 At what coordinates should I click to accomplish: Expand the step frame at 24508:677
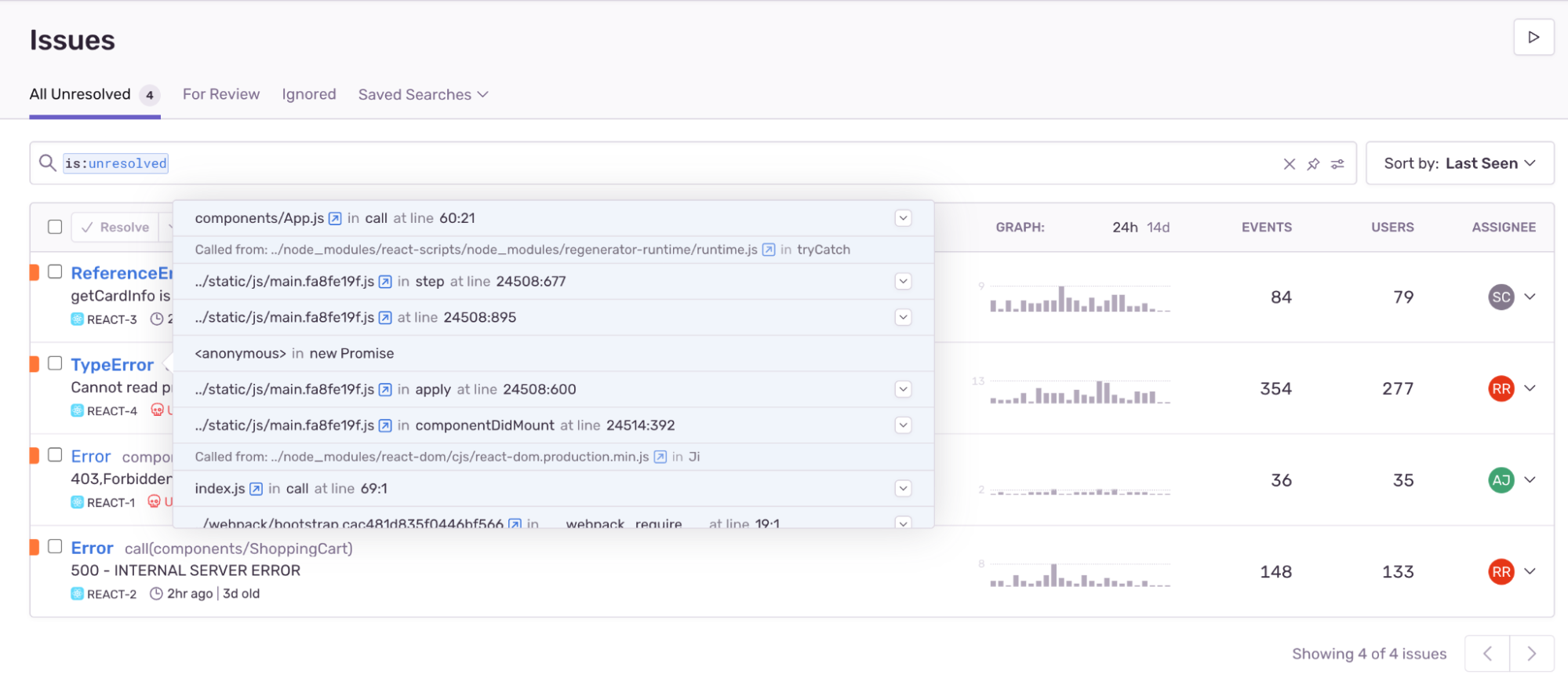tap(904, 282)
